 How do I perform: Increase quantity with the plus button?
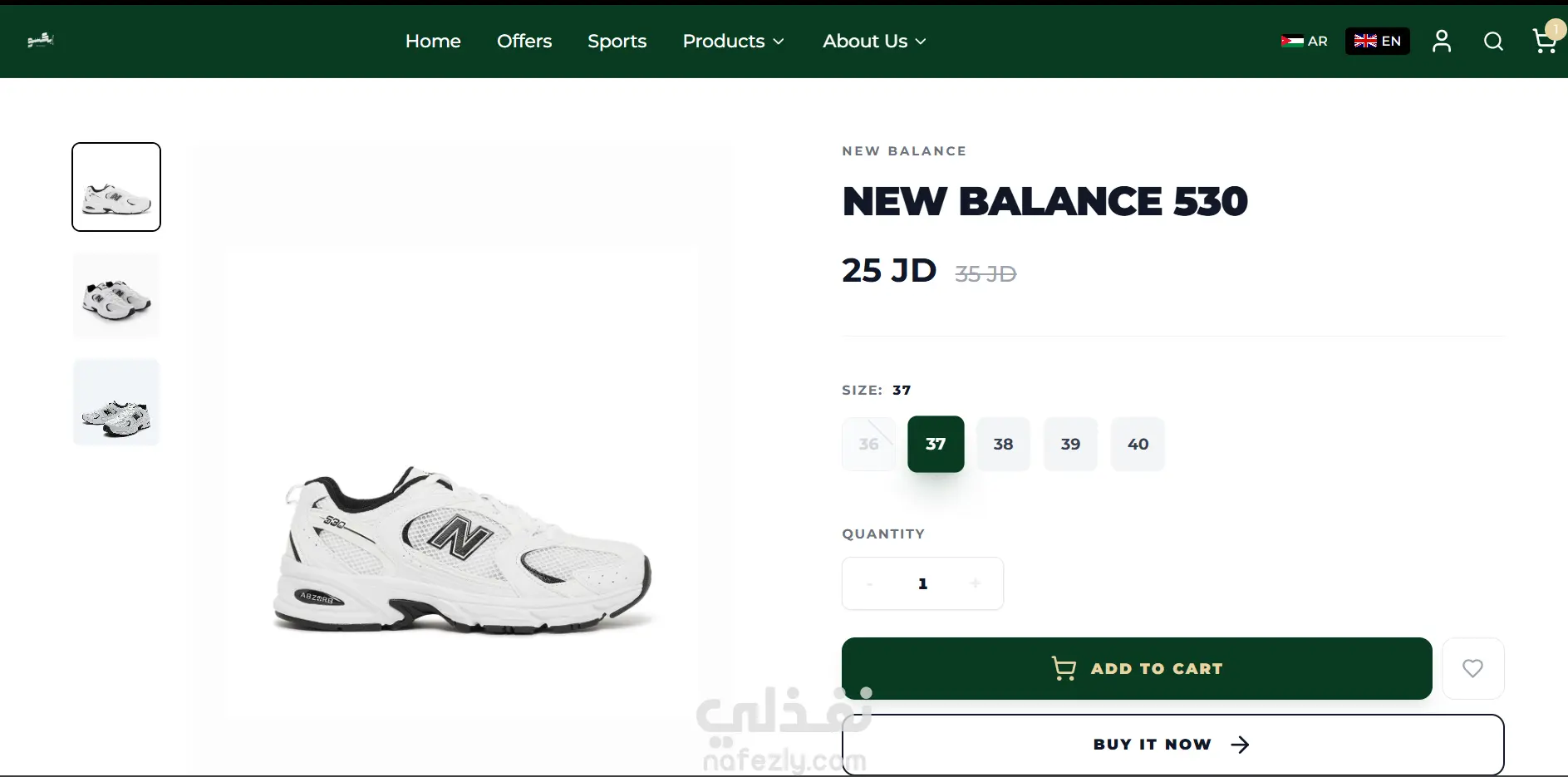tap(976, 583)
